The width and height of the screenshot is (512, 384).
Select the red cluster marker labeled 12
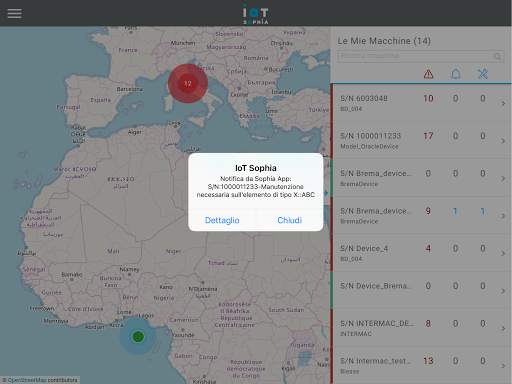pos(188,83)
